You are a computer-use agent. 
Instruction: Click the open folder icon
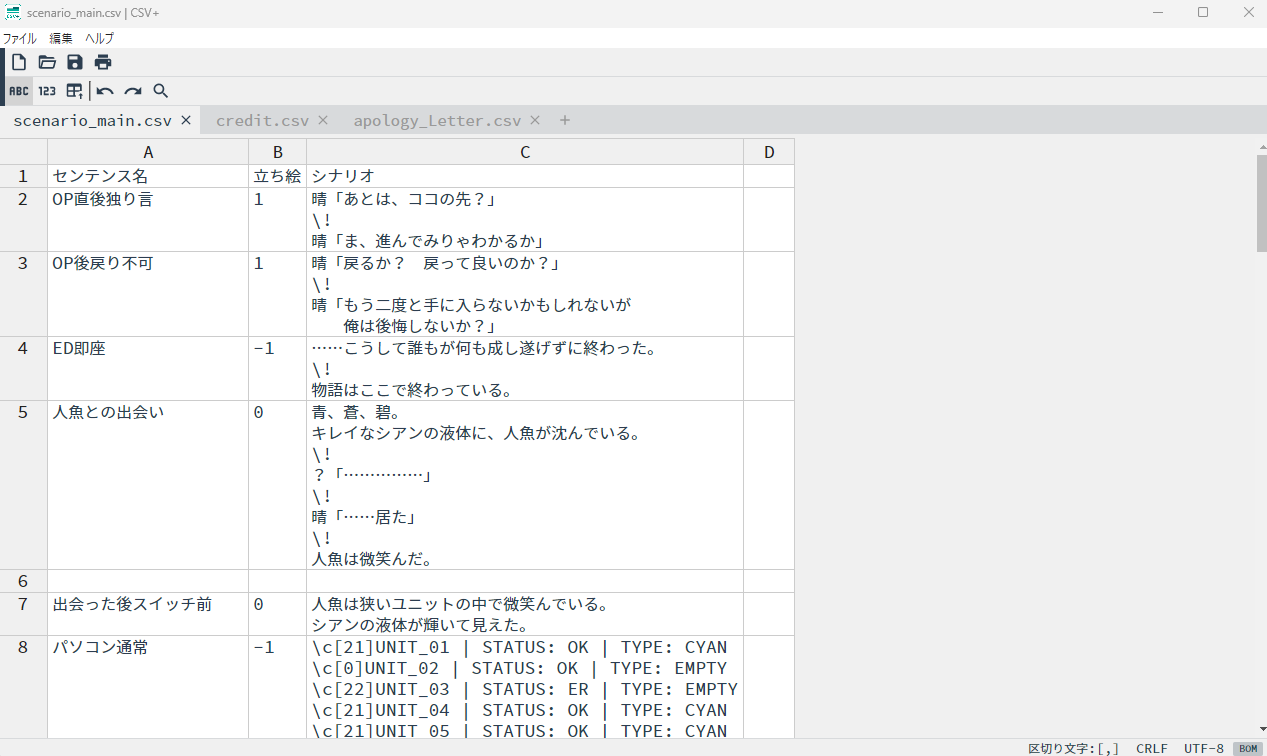click(x=47, y=62)
